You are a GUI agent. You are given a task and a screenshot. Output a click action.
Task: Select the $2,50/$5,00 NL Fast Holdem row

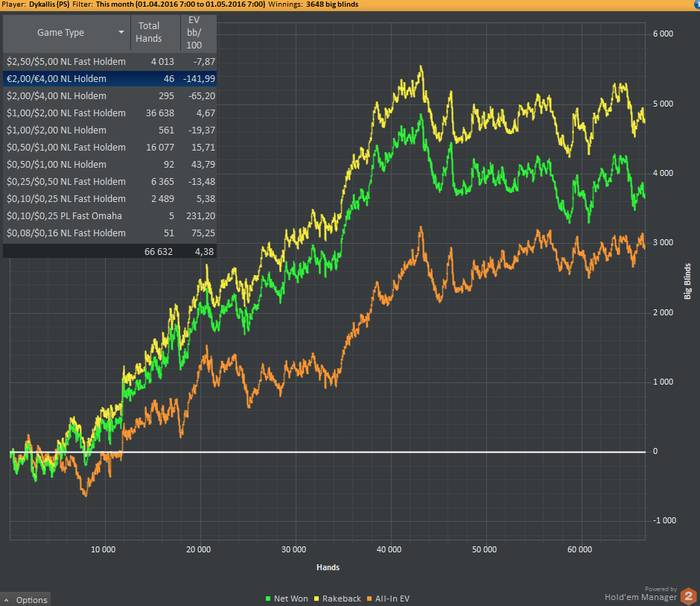[110, 62]
